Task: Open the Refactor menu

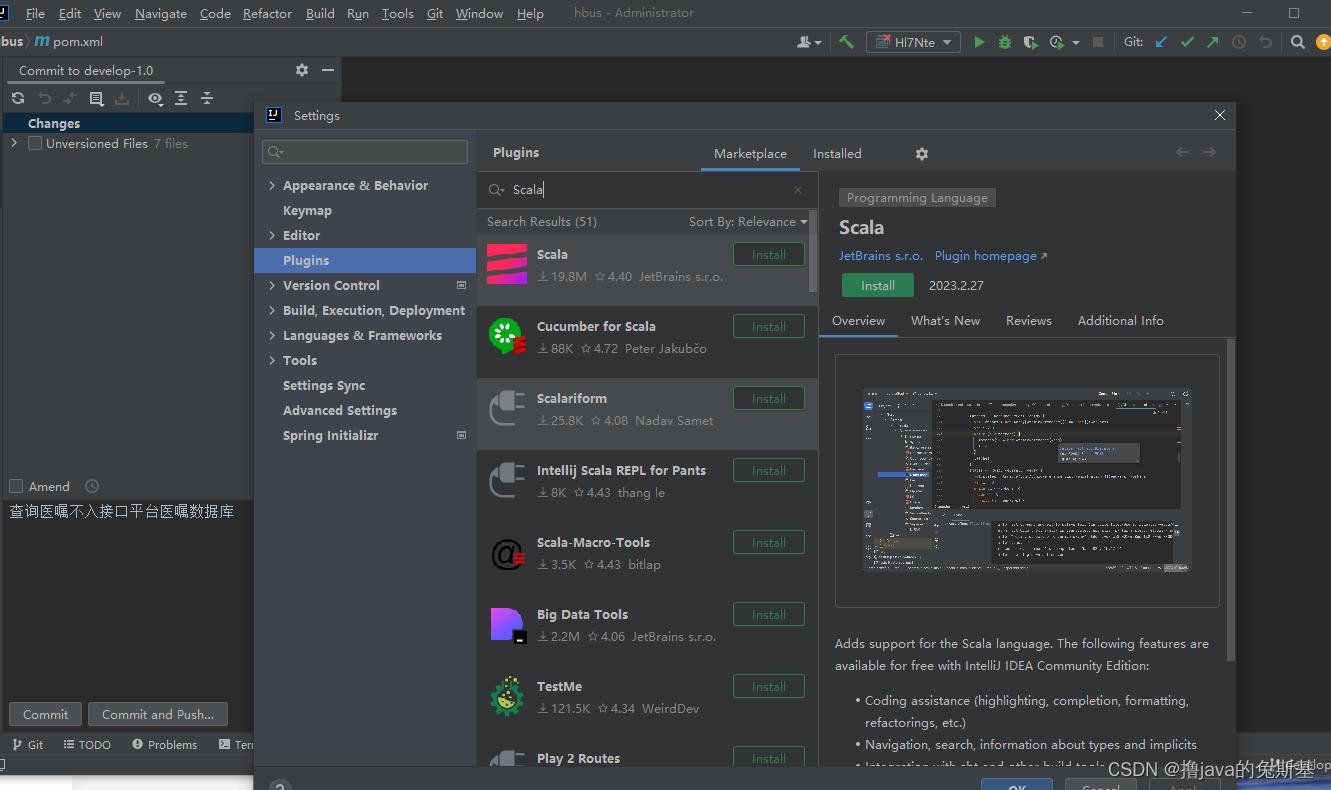Action: coord(267,13)
